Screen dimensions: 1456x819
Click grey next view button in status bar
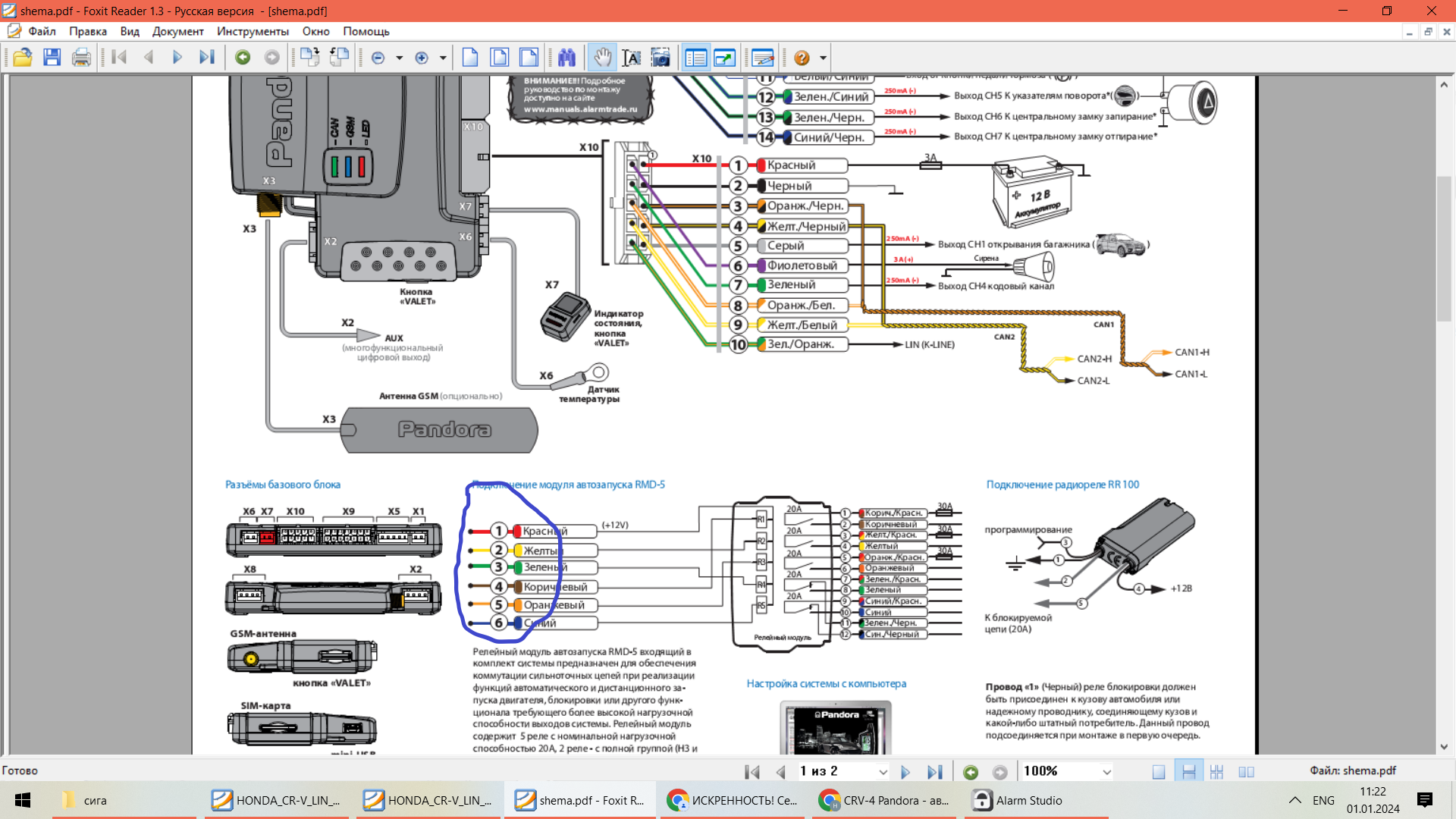tap(1000, 772)
